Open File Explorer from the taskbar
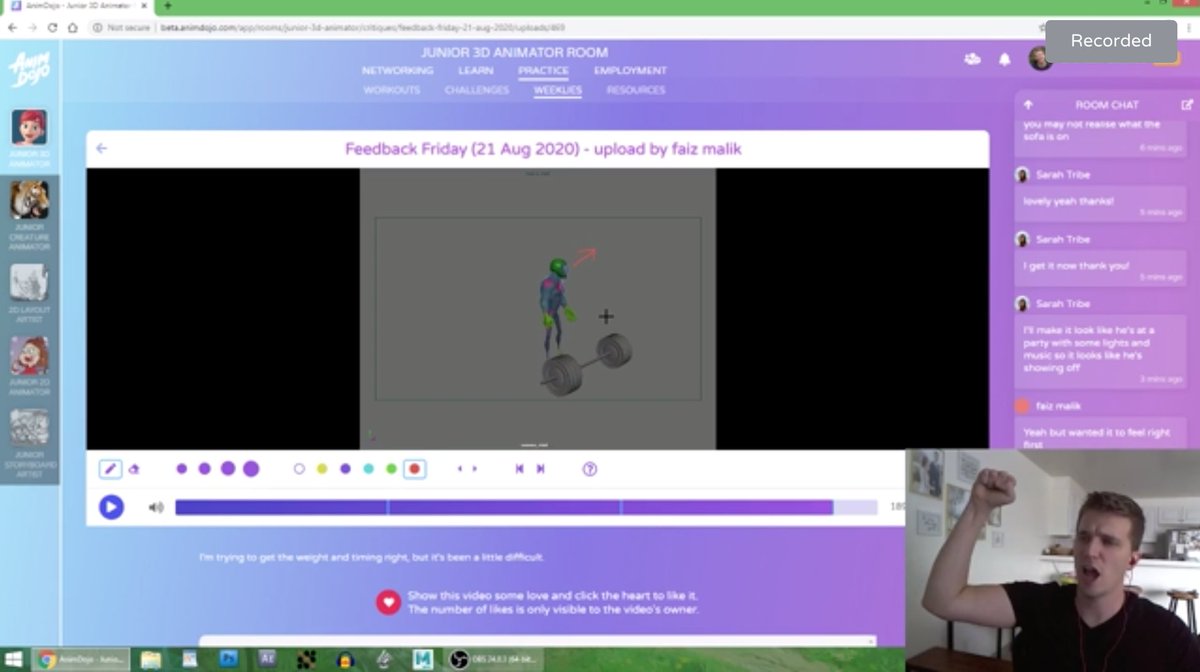Viewport: 1200px width, 672px height. (x=151, y=659)
